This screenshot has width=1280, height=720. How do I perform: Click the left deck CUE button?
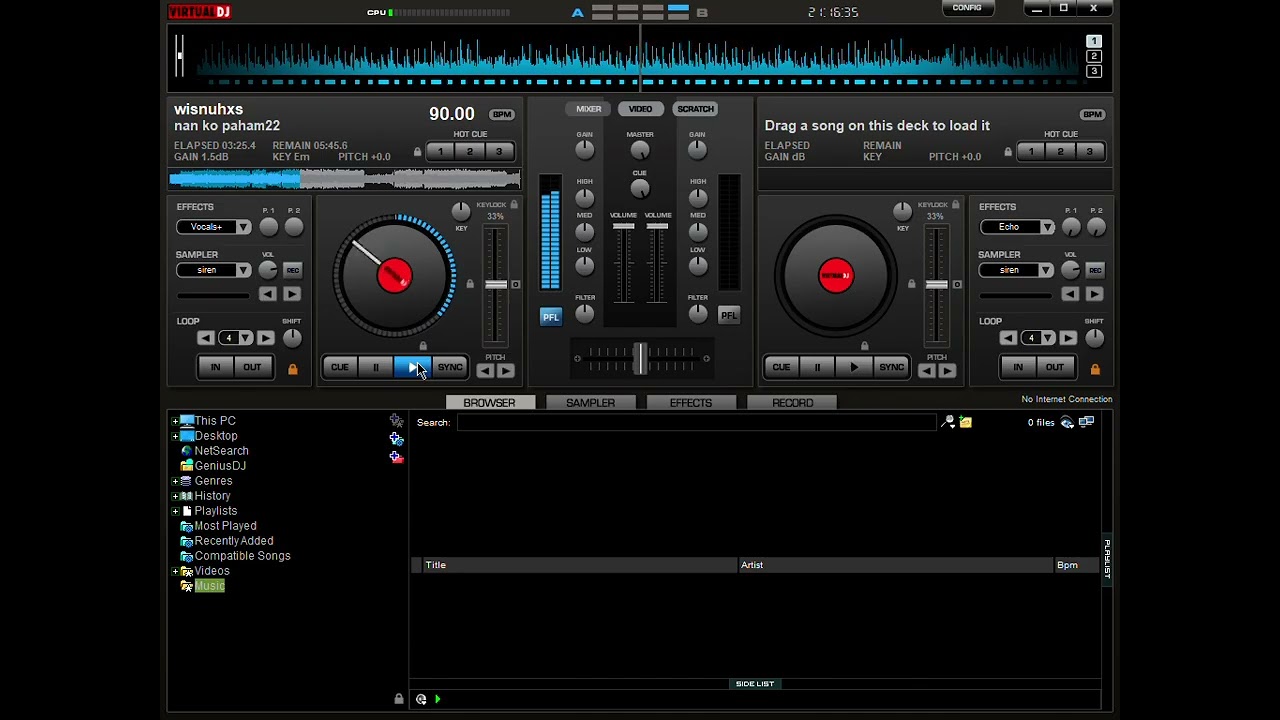click(x=340, y=367)
